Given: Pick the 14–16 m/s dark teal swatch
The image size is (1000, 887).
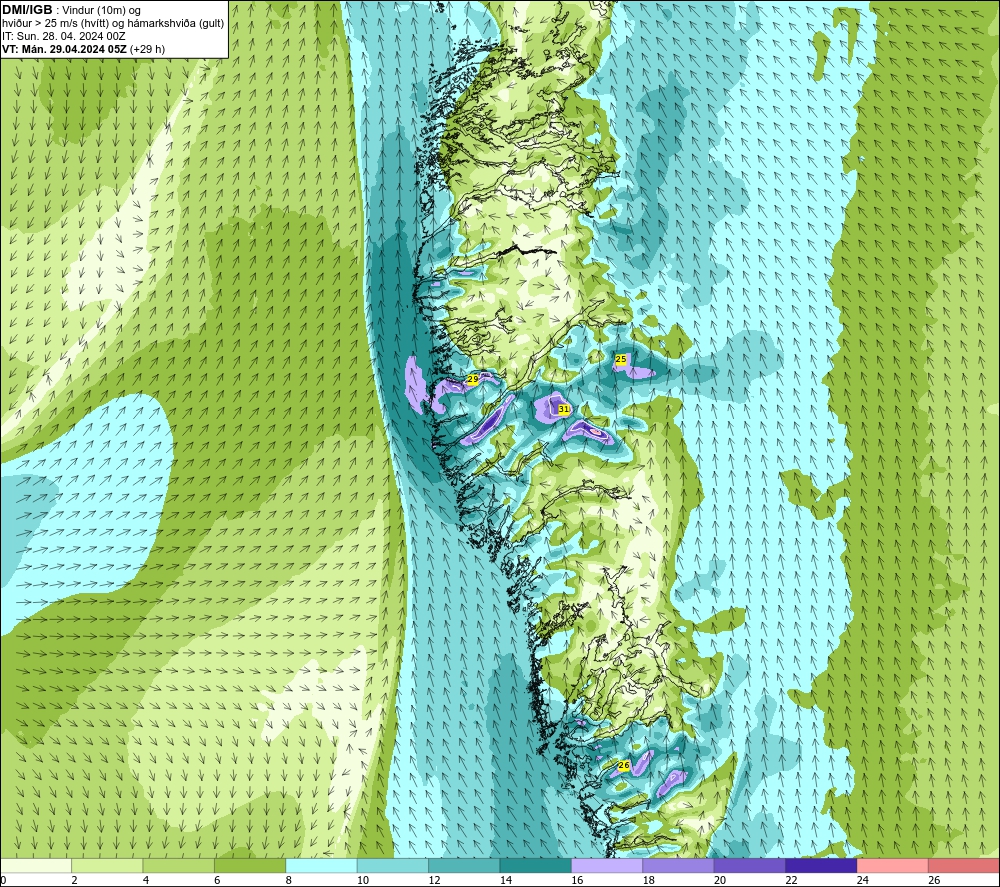Looking at the screenshot, I should click(x=536, y=865).
